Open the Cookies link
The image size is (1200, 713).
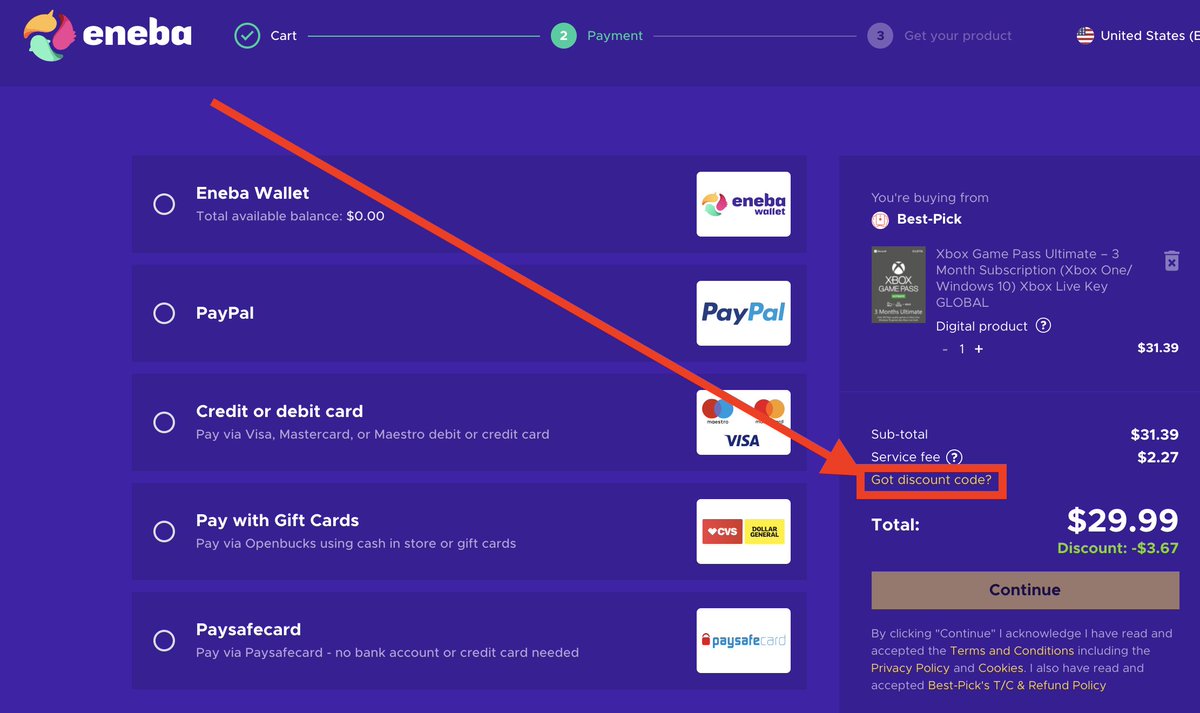(1001, 668)
